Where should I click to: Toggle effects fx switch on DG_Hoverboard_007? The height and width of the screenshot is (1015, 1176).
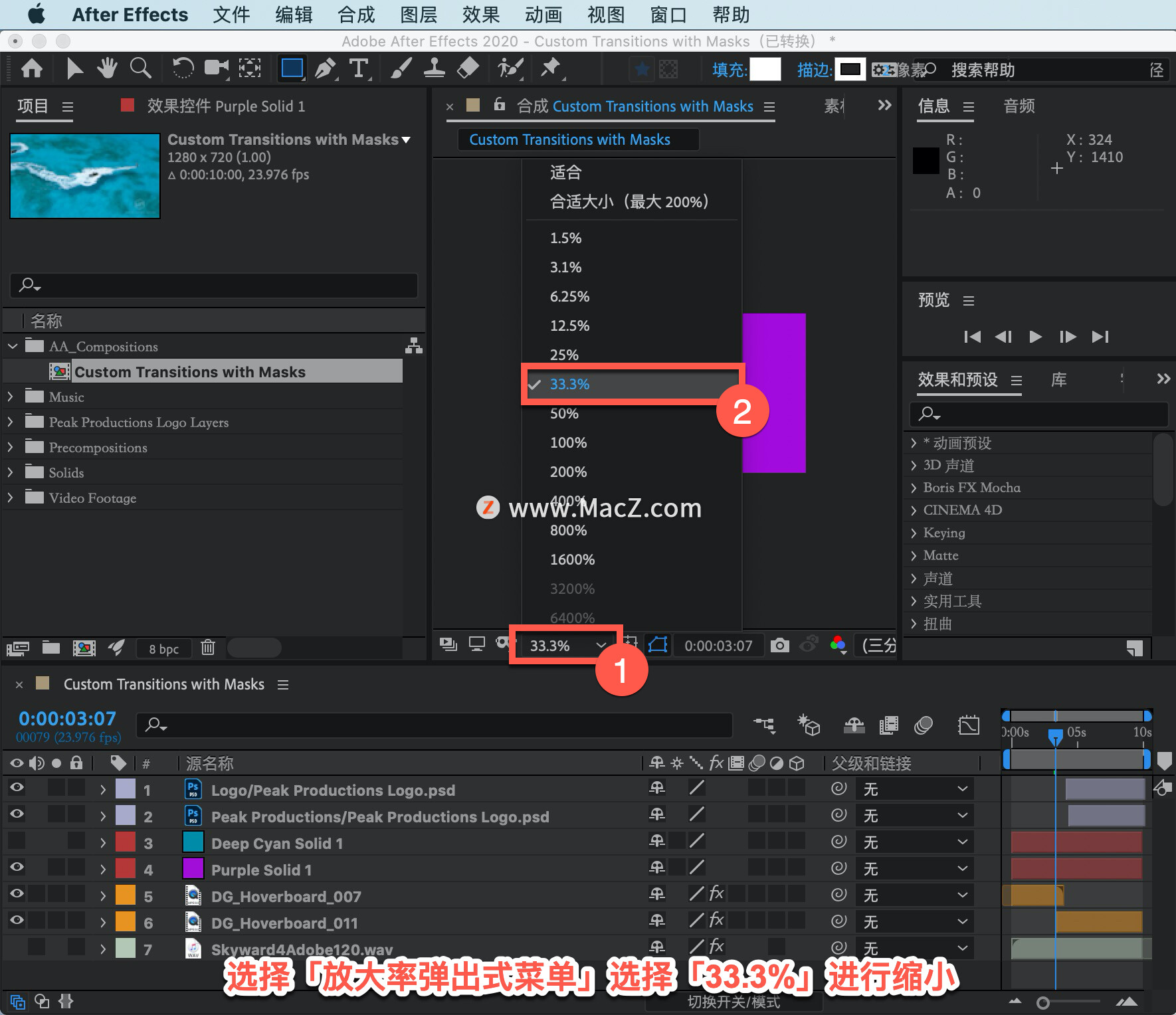(x=716, y=894)
